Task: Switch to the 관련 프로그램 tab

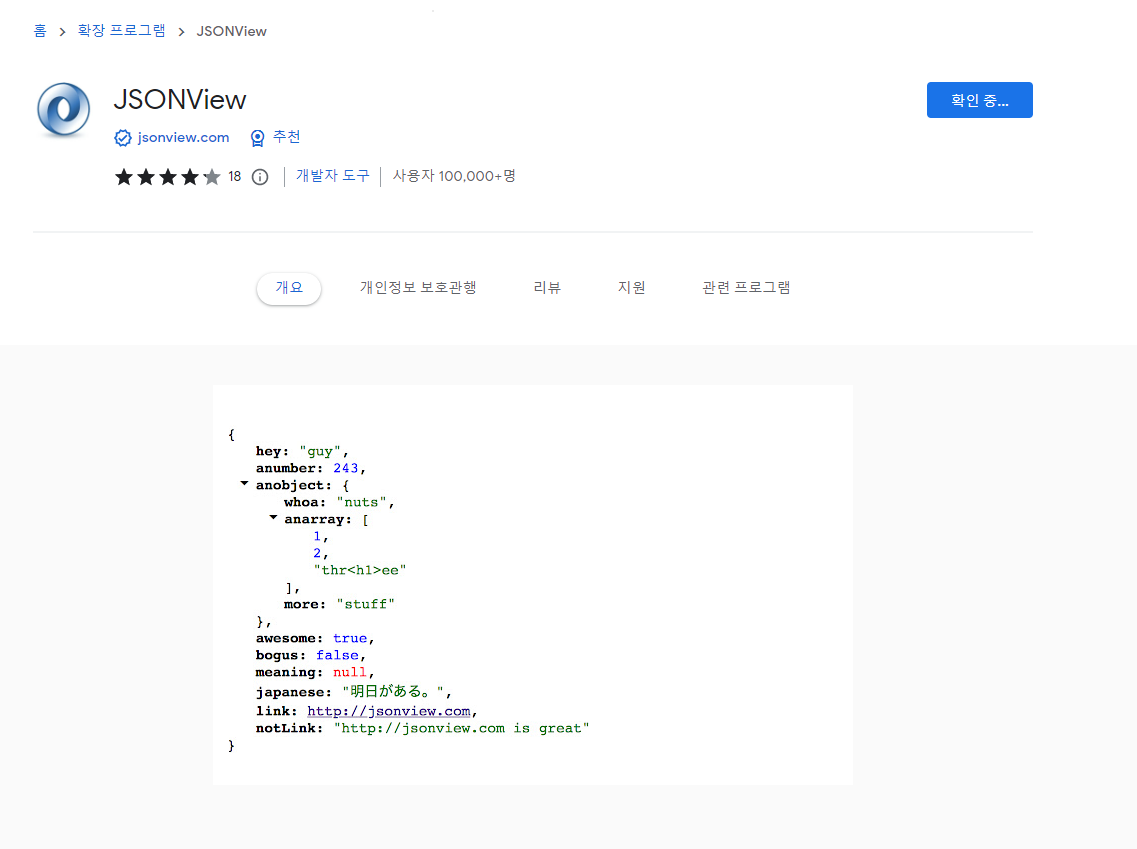Action: click(746, 288)
